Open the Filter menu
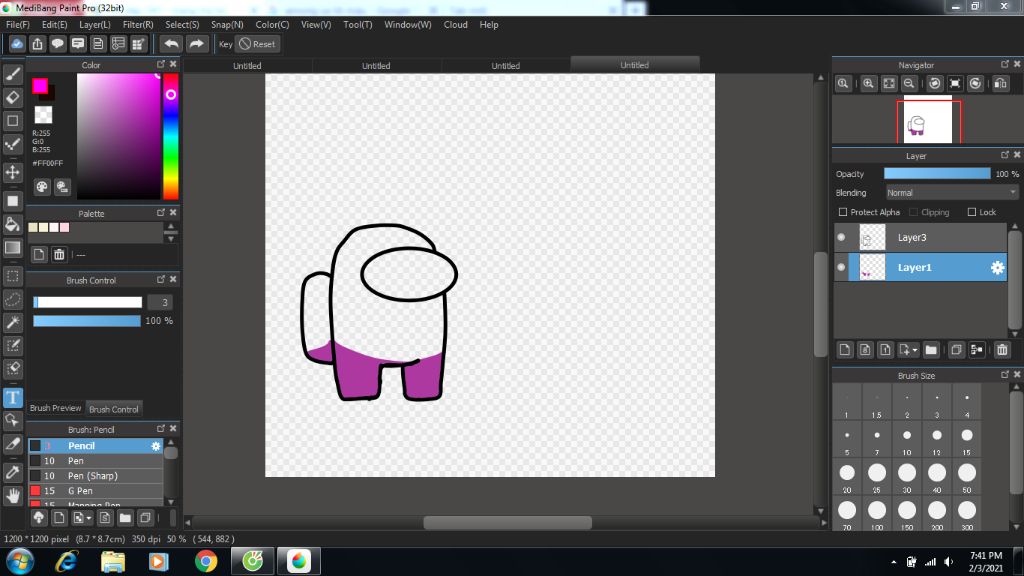This screenshot has height=576, width=1024. point(138,25)
